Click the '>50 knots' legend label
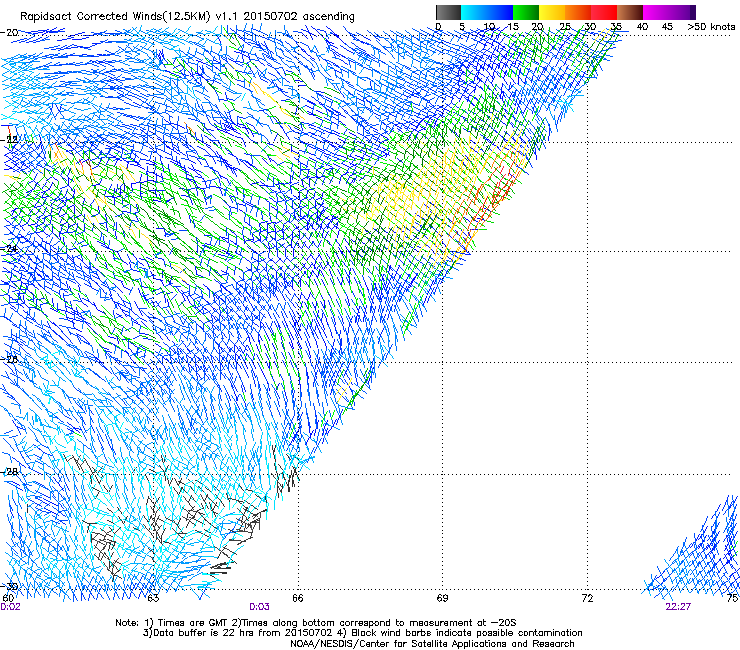 tap(711, 26)
